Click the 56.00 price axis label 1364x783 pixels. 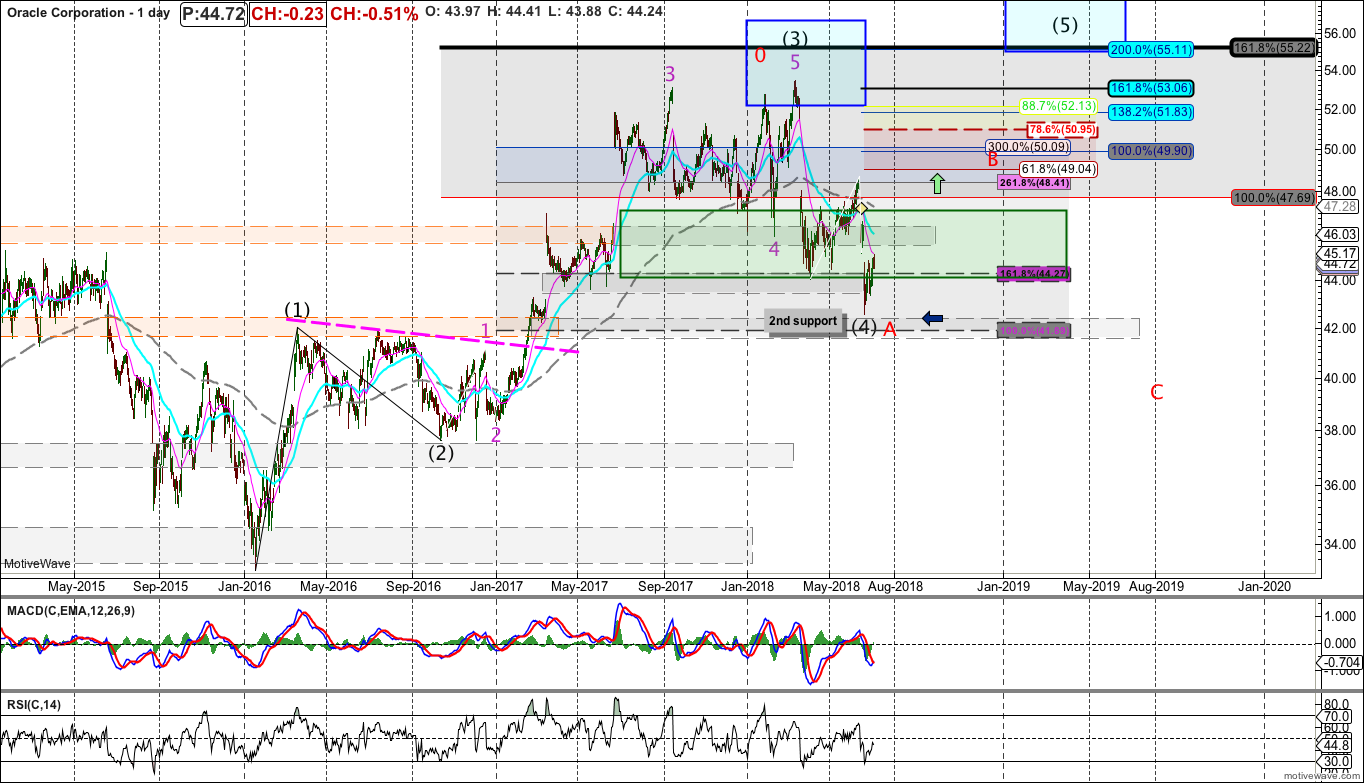click(1339, 32)
